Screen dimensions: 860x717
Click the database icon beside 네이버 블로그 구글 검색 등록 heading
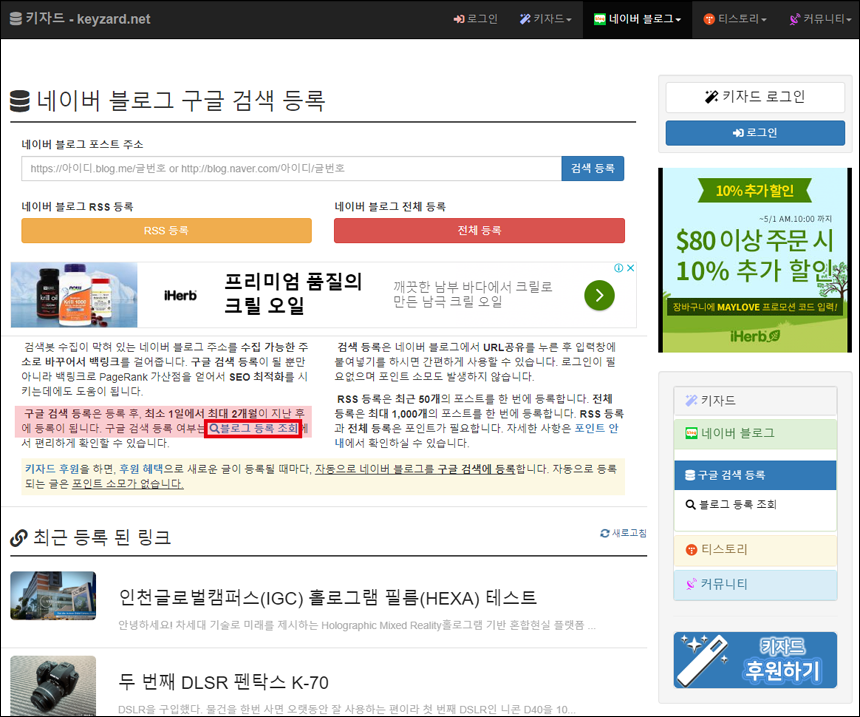20,101
